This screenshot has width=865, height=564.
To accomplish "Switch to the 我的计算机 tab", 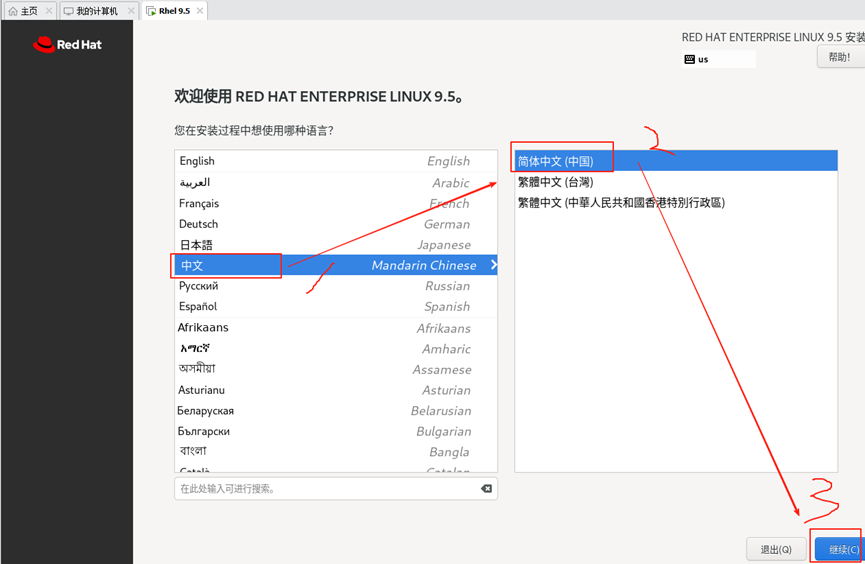I will [98, 10].
